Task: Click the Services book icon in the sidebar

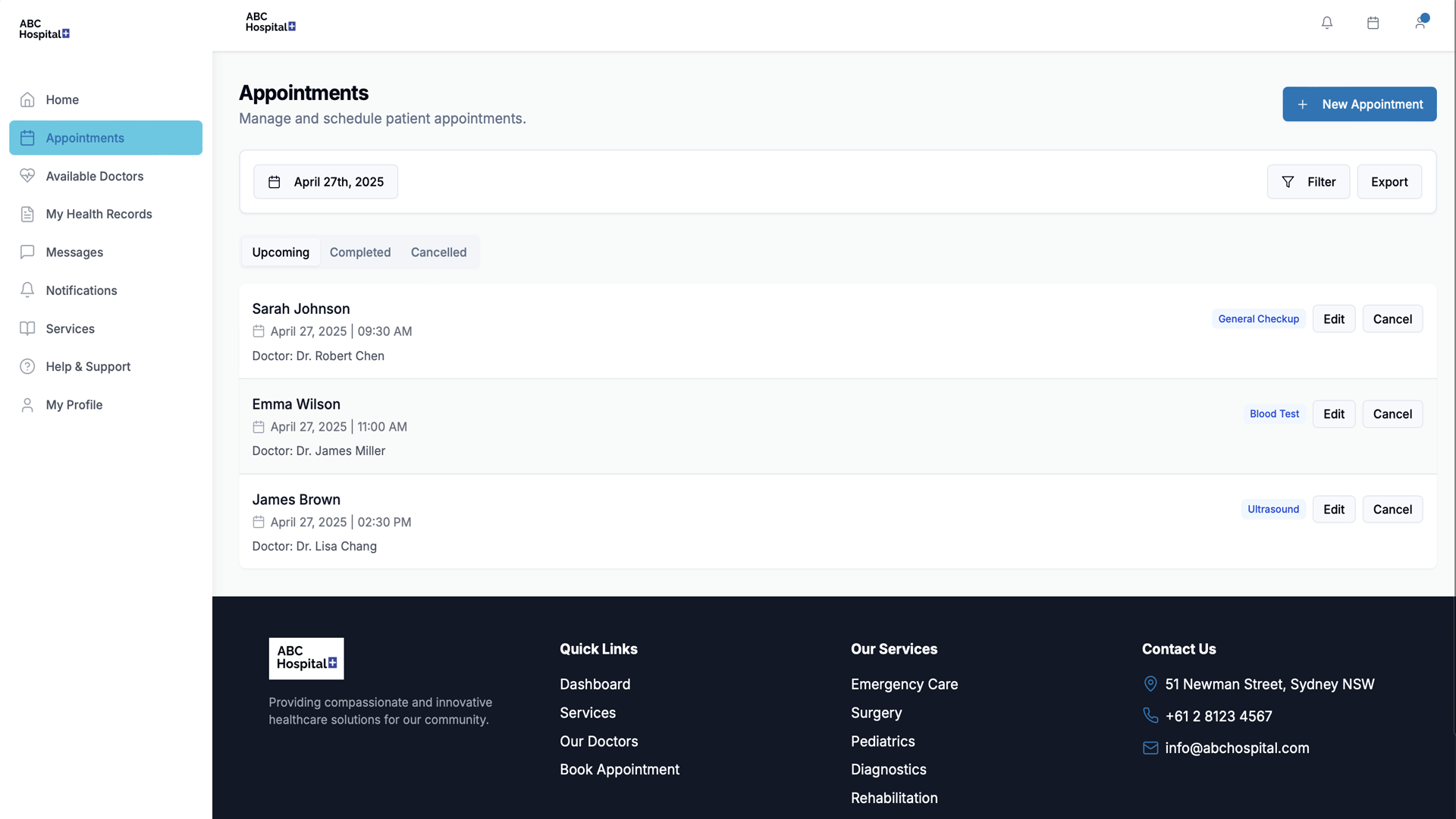Action: click(x=27, y=328)
